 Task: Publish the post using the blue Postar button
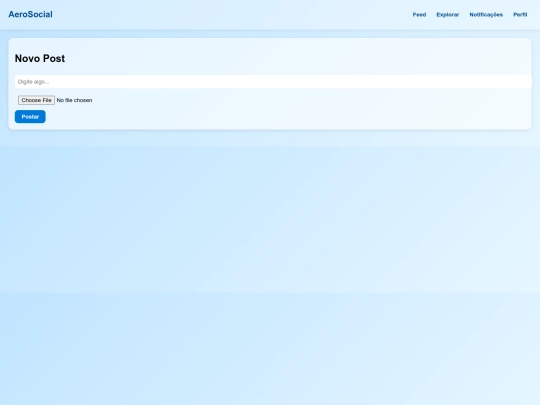pos(30,117)
